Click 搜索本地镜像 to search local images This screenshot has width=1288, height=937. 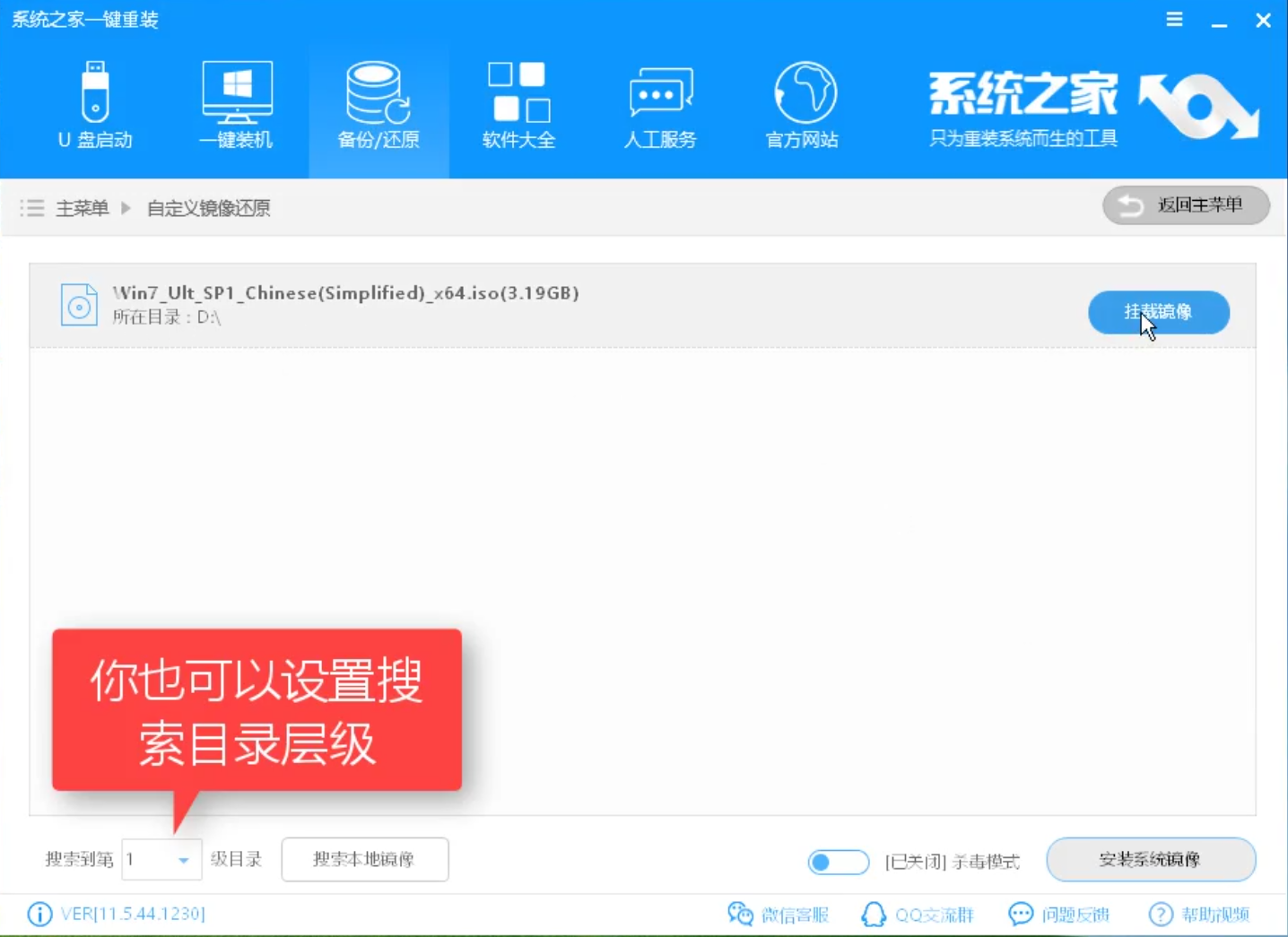[x=364, y=859]
